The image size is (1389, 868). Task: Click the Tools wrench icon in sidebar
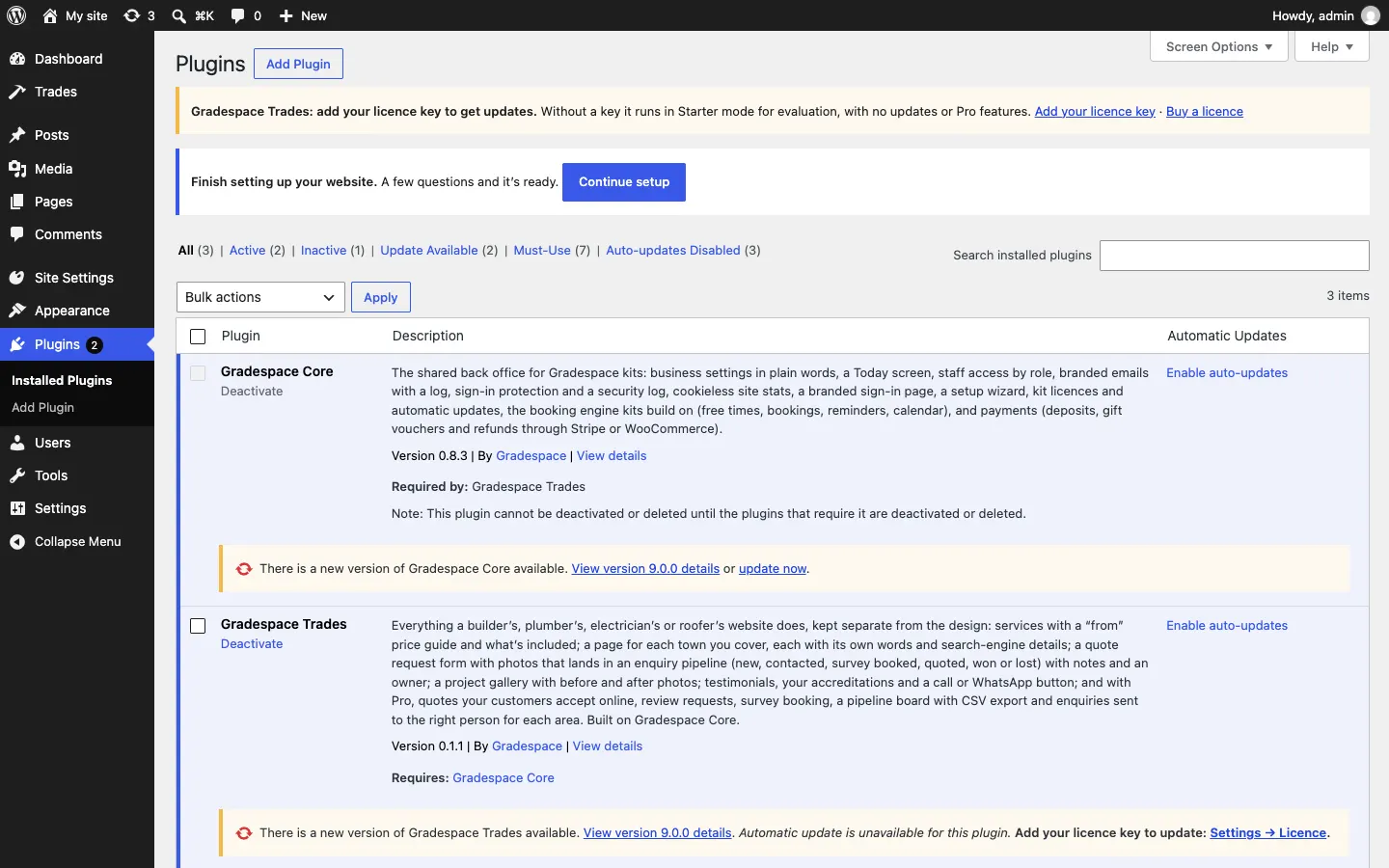(x=17, y=475)
